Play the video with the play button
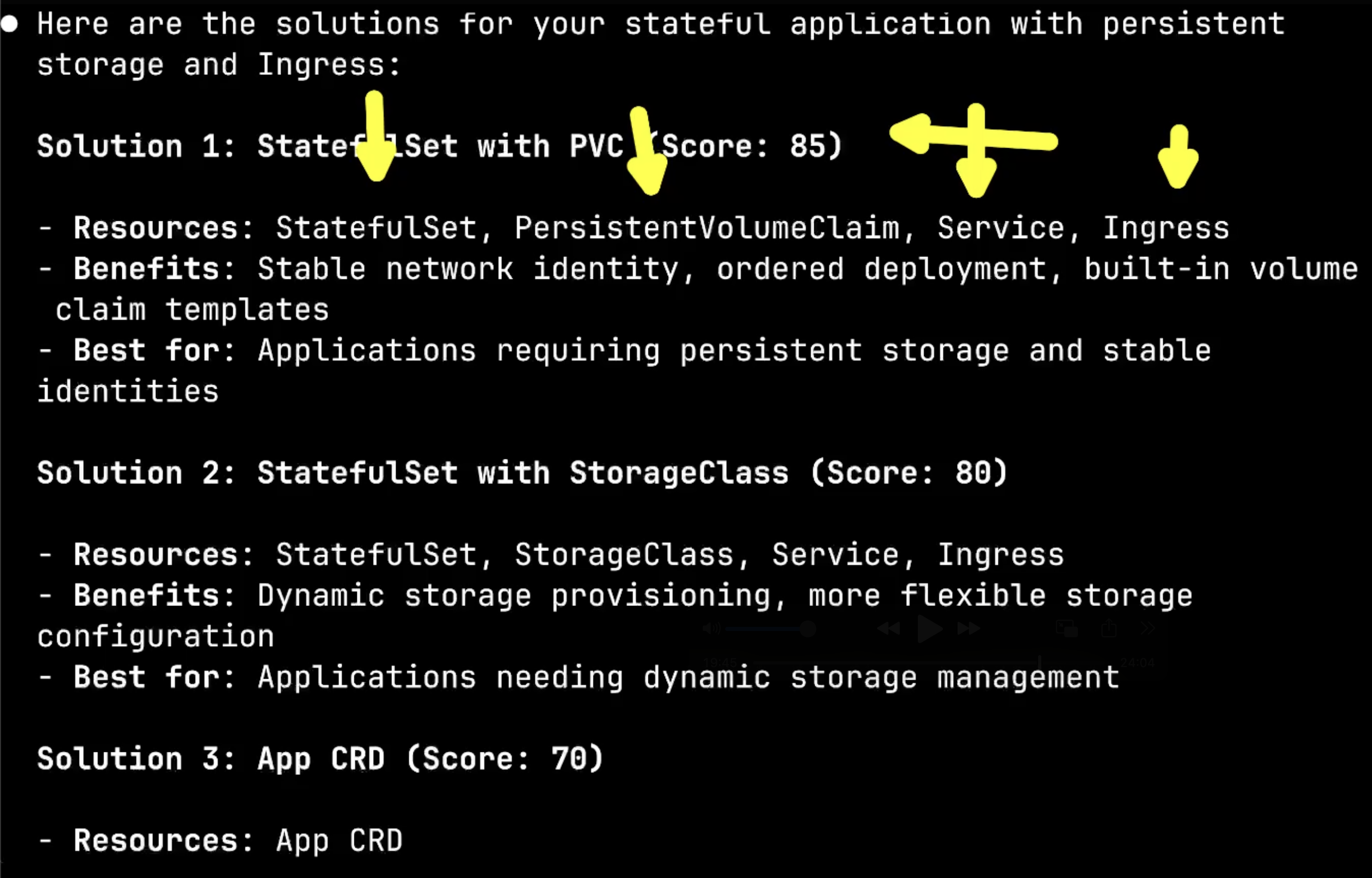 tap(930, 629)
